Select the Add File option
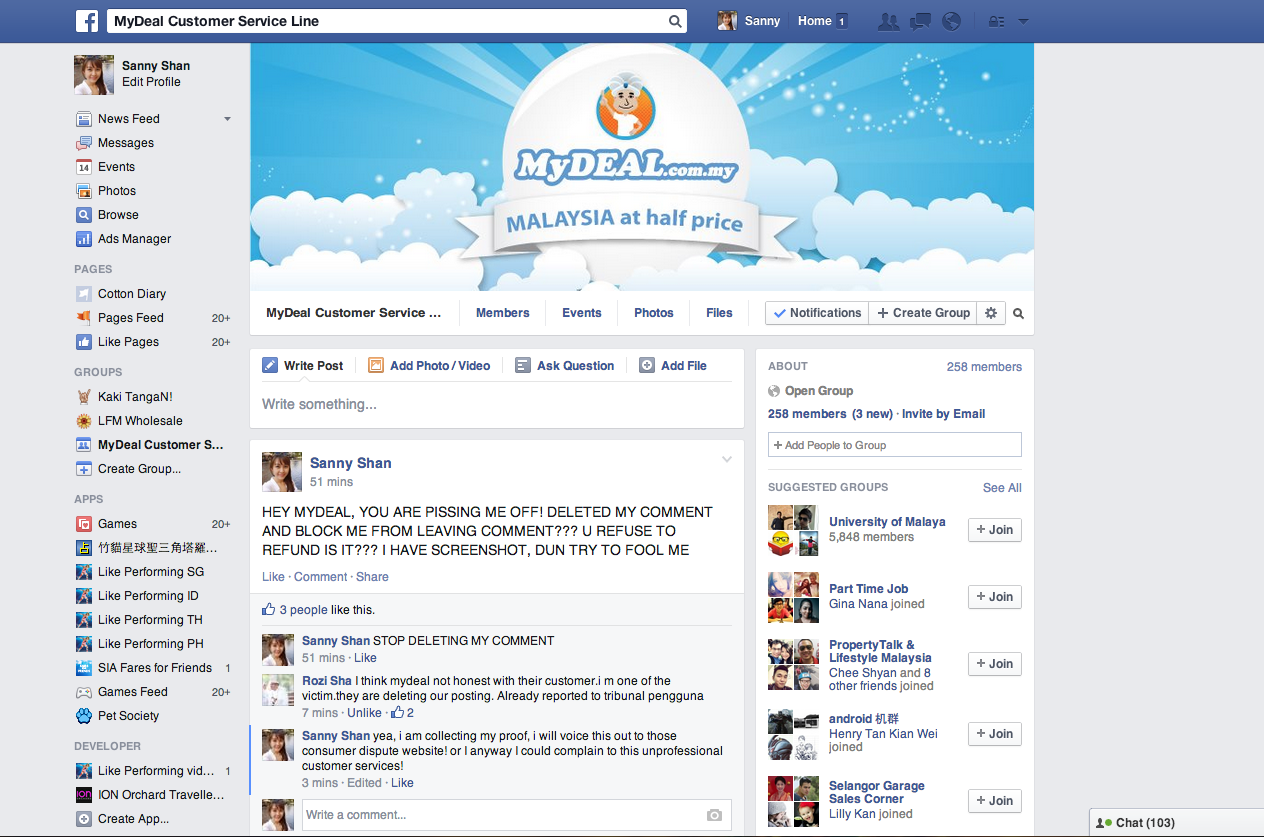The image size is (1264, 837). click(673, 366)
